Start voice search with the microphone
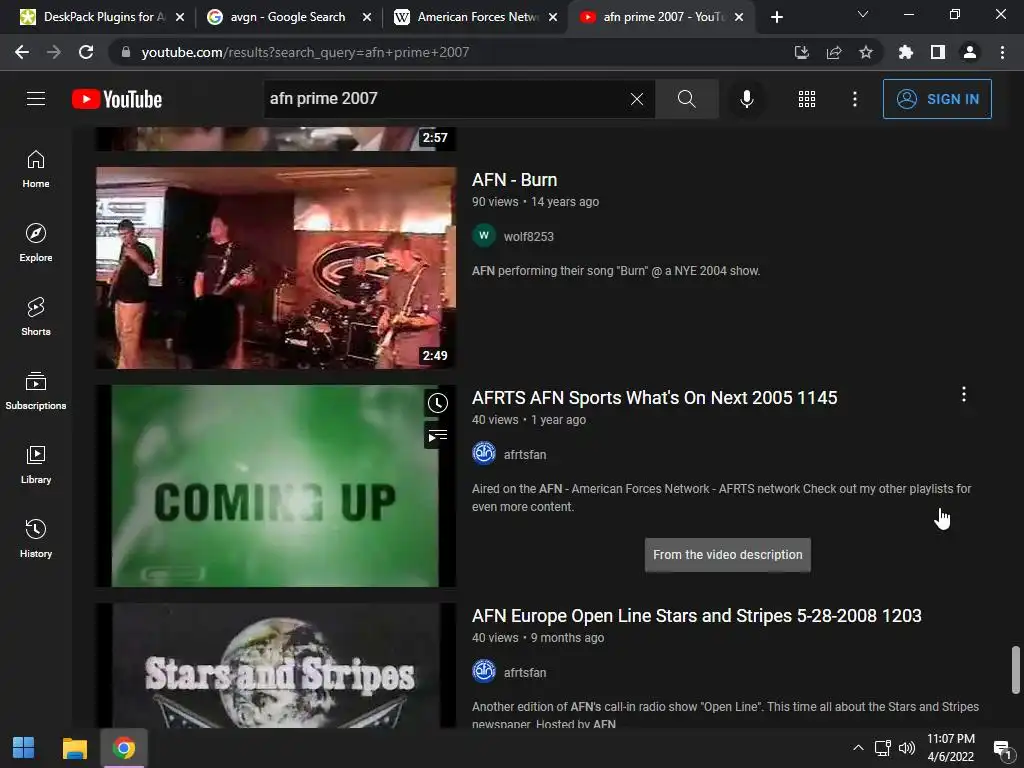Viewport: 1024px width, 768px height. point(746,99)
